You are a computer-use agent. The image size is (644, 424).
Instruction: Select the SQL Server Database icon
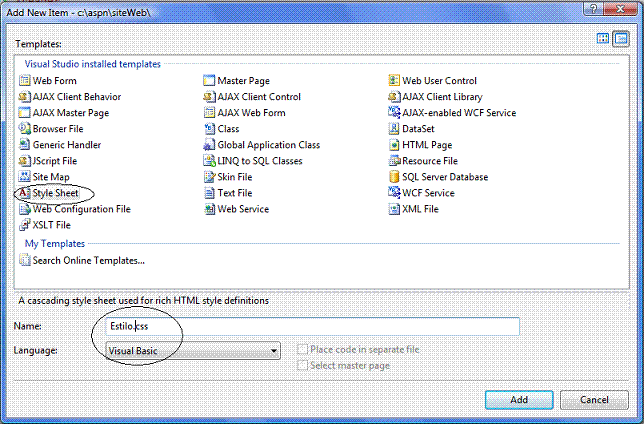(394, 177)
